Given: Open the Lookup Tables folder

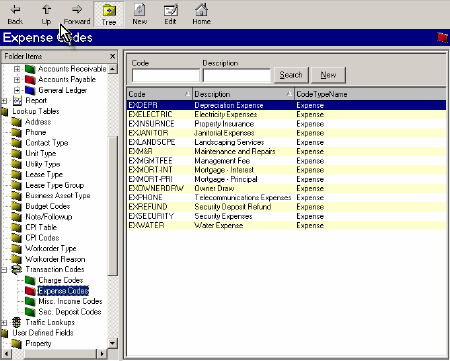Looking at the screenshot, I should coord(36,111).
